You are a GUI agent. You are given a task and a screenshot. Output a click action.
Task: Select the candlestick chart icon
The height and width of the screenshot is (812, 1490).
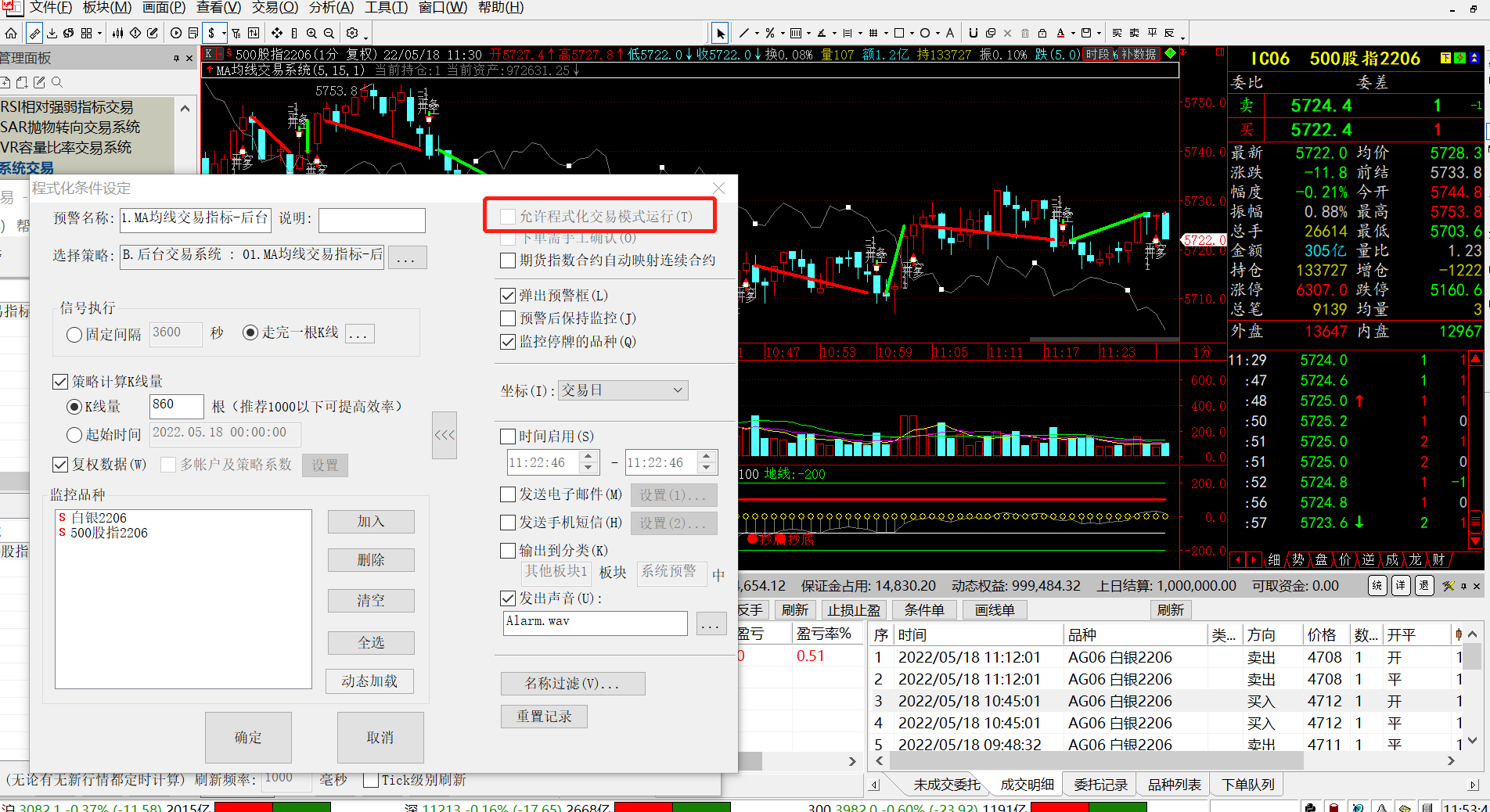[x=117, y=33]
